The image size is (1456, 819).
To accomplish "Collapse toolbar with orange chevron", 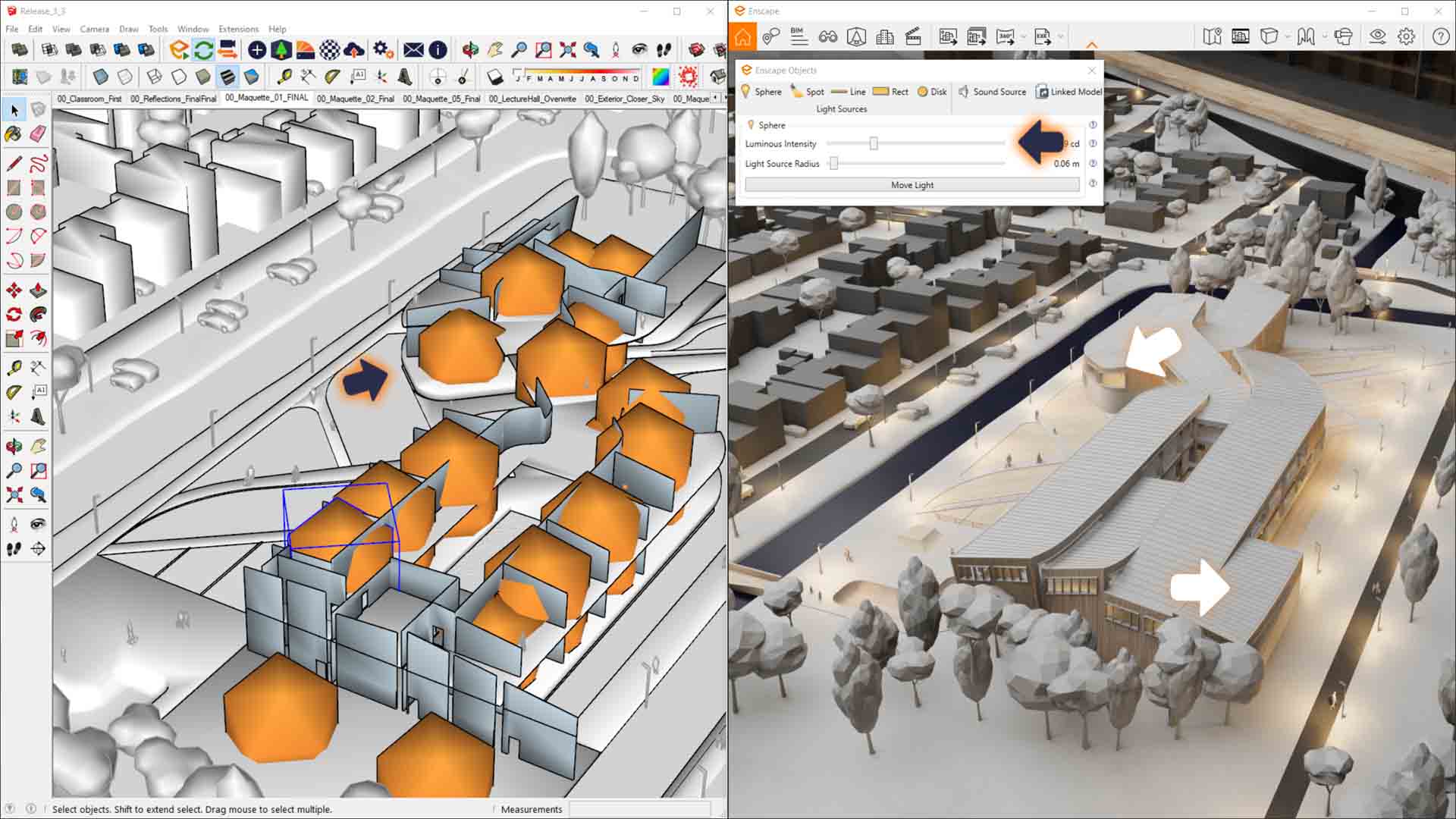I will pyautogui.click(x=1092, y=45).
